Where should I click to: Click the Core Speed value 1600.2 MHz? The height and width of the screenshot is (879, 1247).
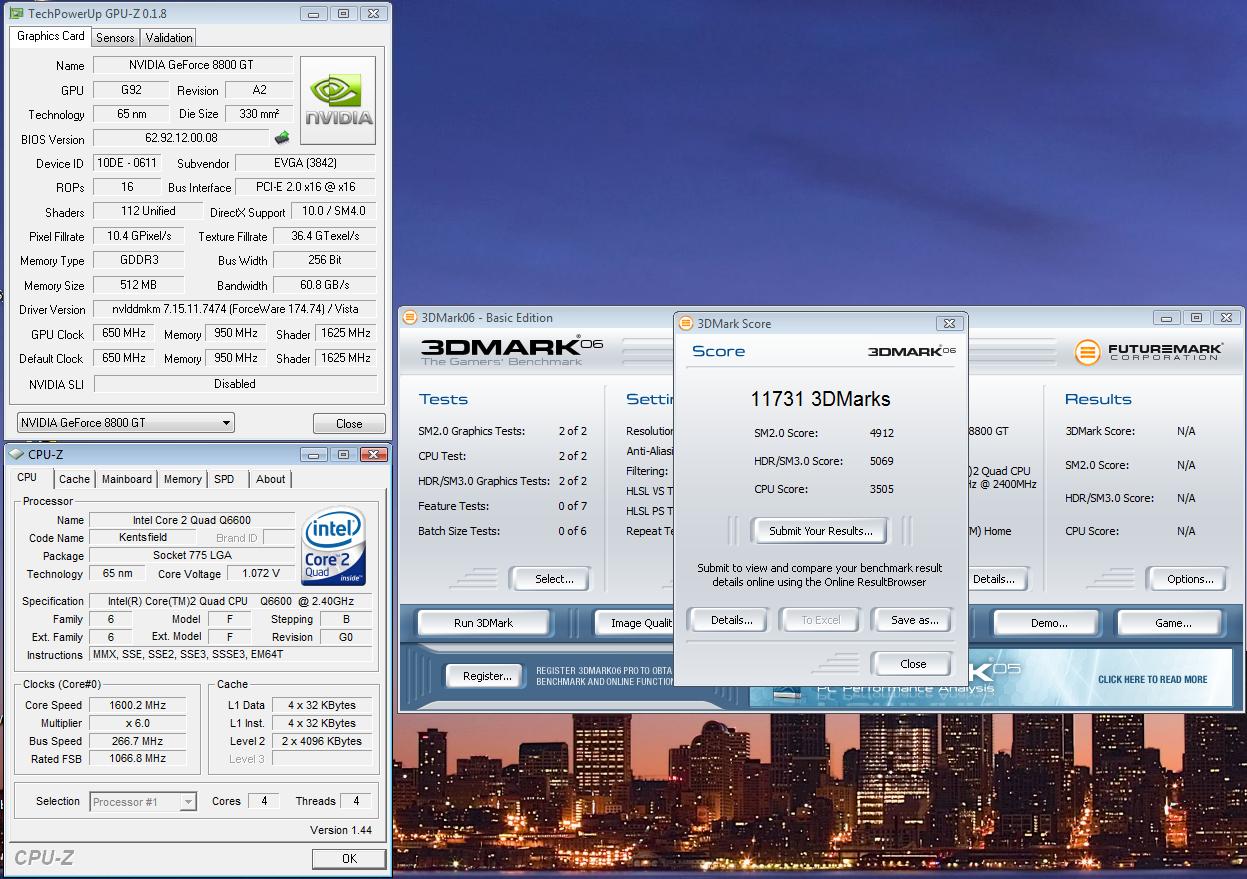point(138,705)
